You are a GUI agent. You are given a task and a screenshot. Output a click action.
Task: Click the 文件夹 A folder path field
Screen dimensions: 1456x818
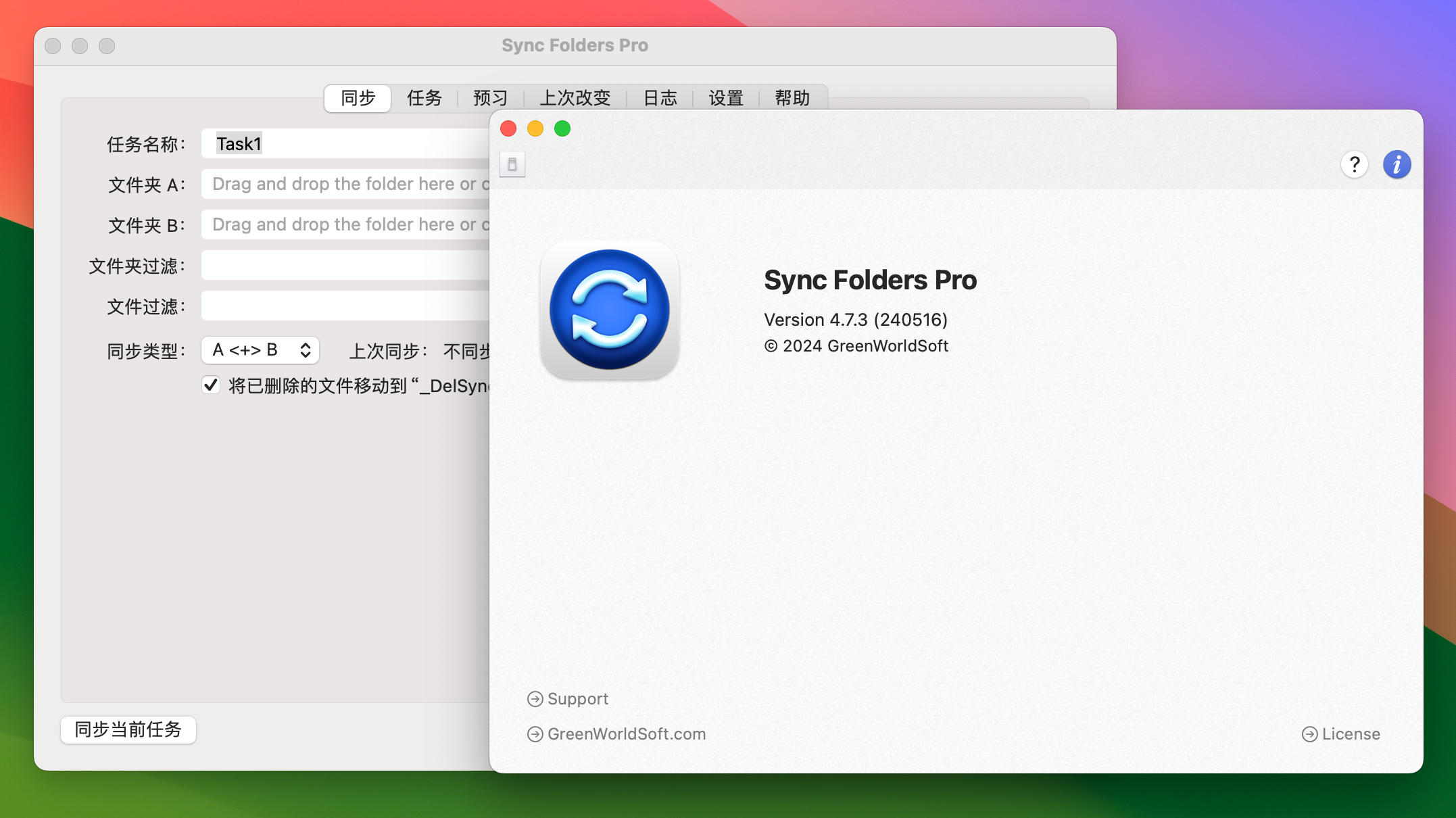345,184
